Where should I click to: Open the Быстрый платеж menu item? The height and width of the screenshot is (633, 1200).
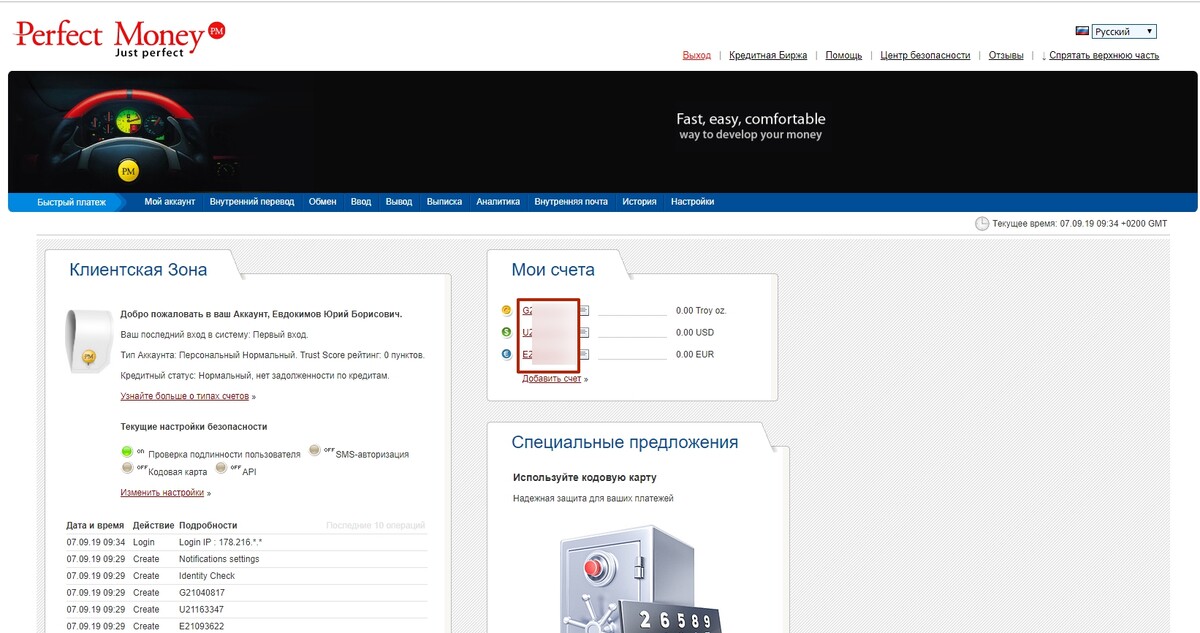(71, 202)
